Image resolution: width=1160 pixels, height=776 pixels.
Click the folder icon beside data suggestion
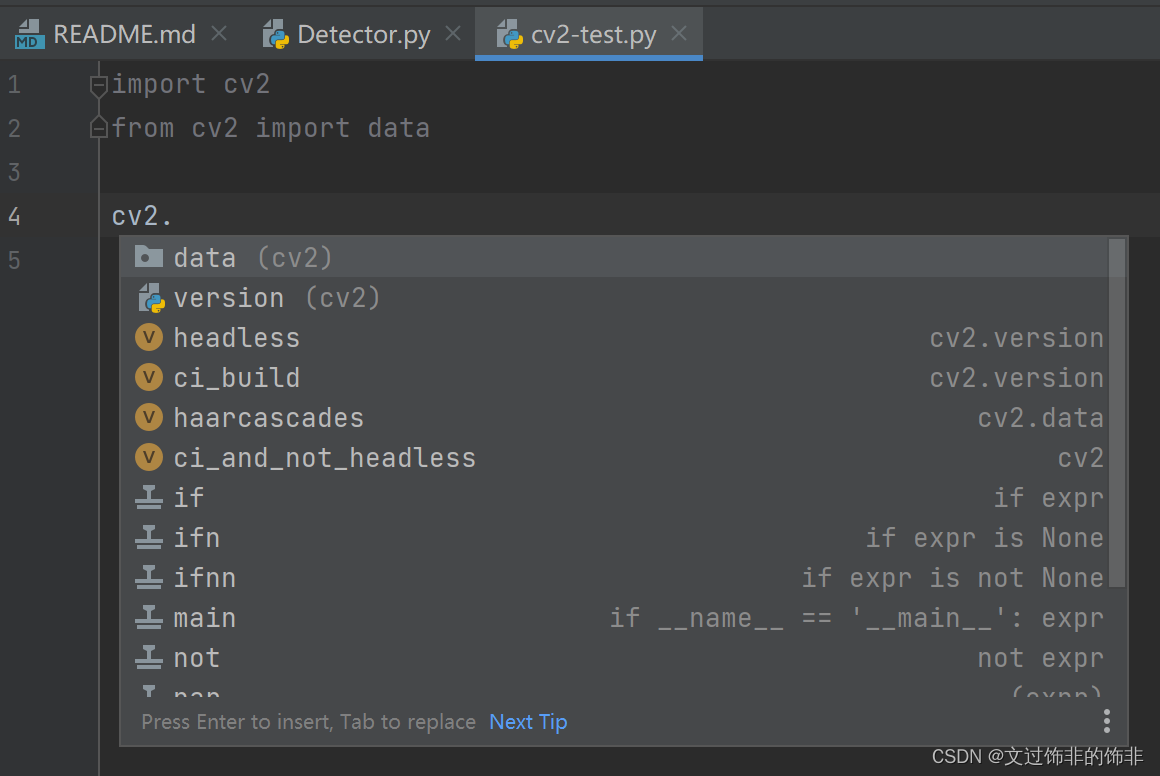149,257
